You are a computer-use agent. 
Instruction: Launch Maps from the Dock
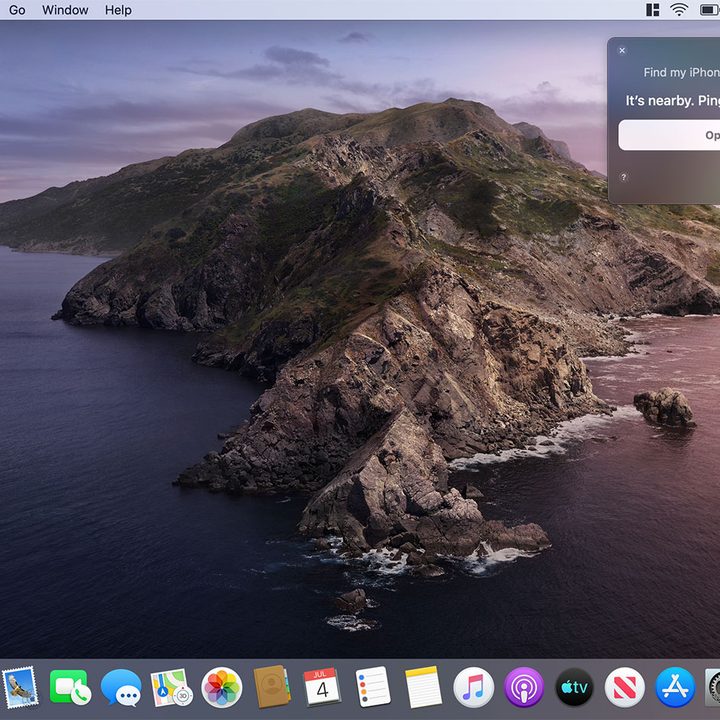171,687
